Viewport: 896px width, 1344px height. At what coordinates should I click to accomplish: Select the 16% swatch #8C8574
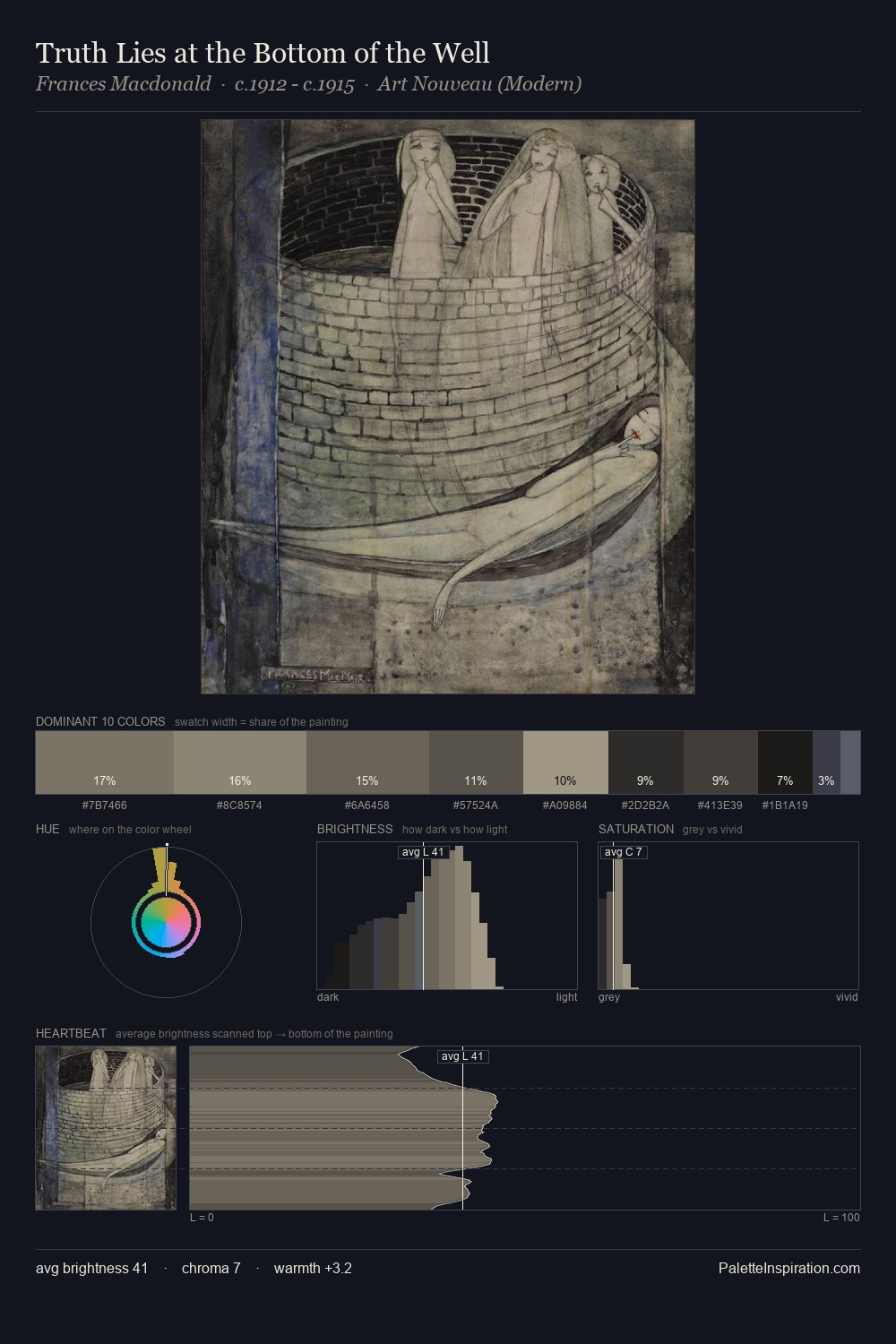240,762
